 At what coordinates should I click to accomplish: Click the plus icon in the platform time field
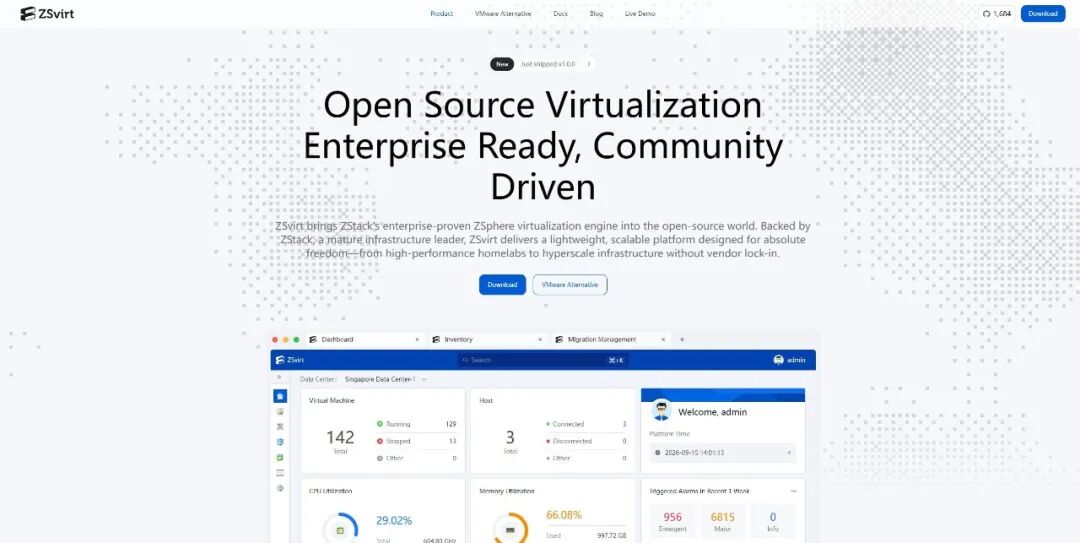point(789,453)
